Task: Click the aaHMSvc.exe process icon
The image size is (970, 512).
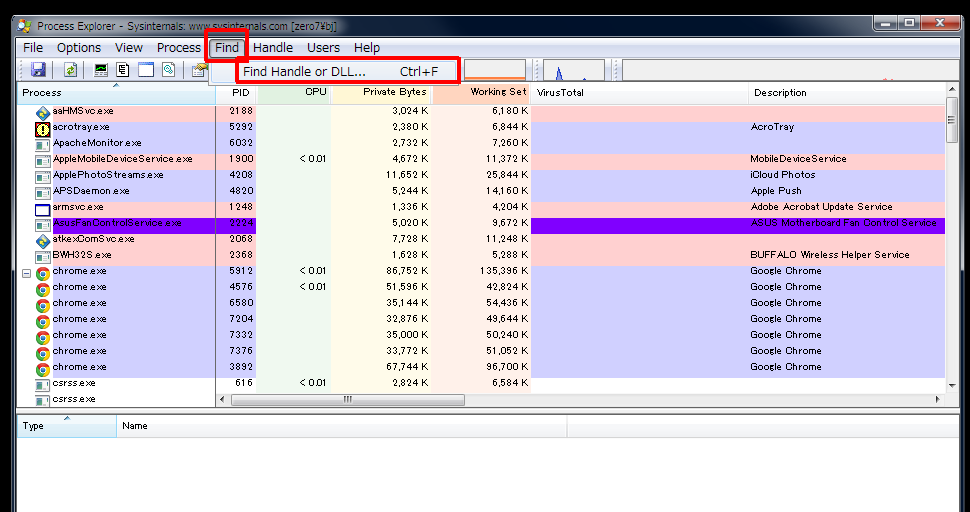Action: pos(43,113)
